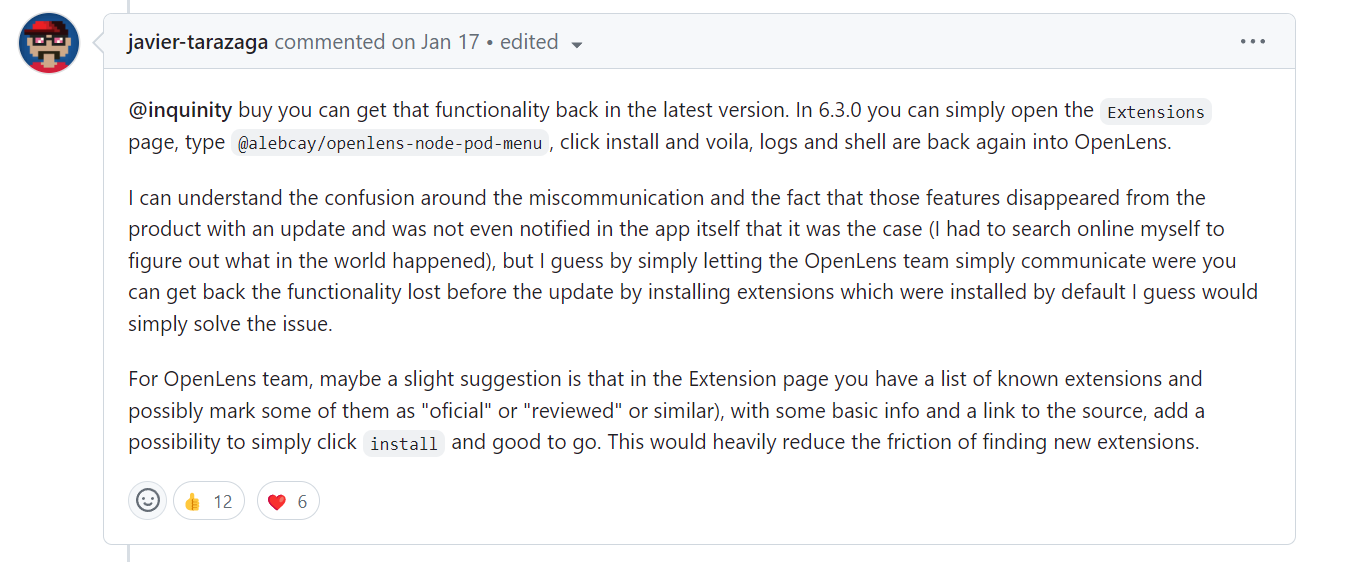Screen dimensions: 1345x562
Task: Click the "commented on Jan 17" timestamp
Action: [x=377, y=42]
